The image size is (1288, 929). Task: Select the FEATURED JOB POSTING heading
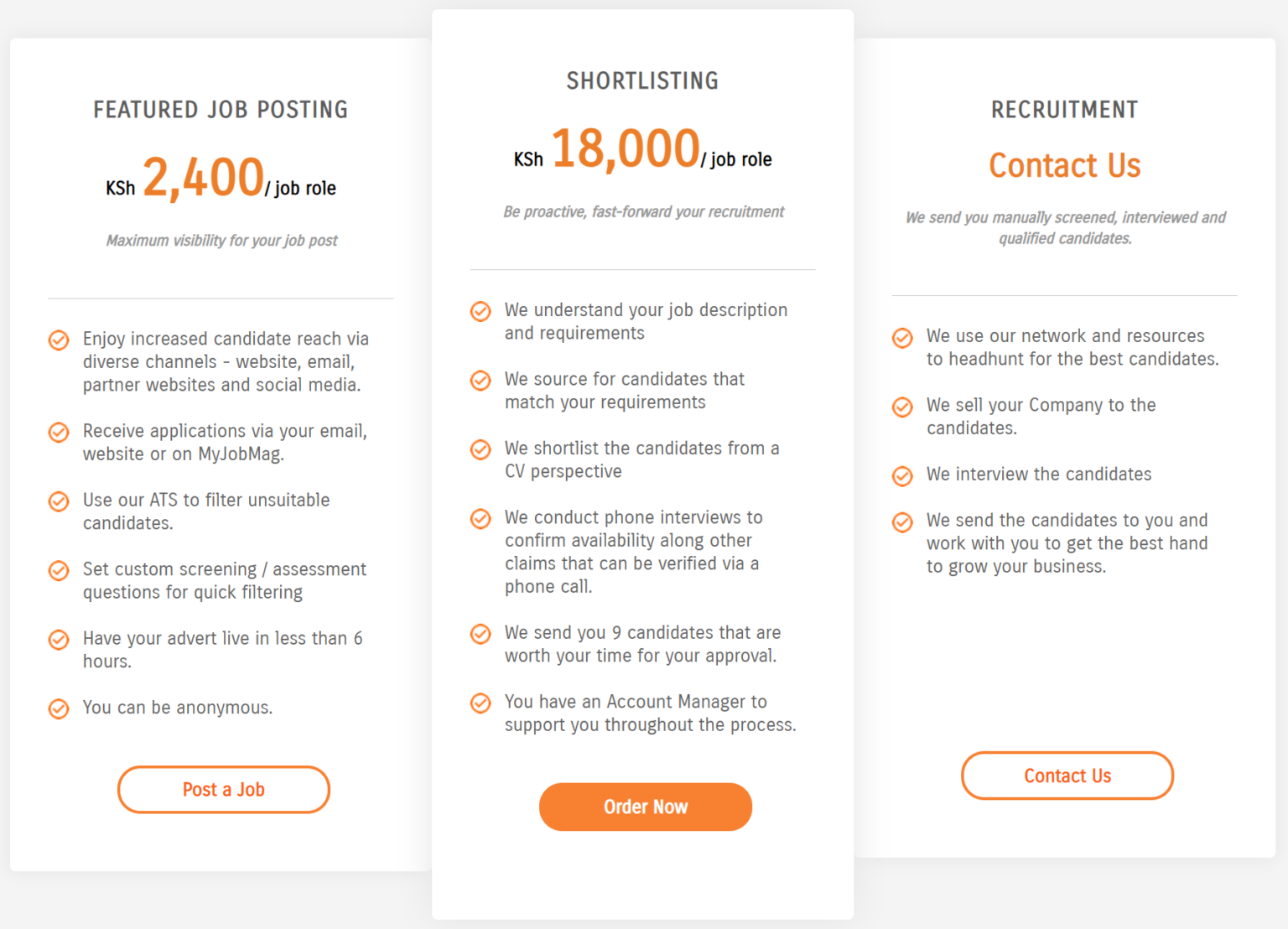221,109
